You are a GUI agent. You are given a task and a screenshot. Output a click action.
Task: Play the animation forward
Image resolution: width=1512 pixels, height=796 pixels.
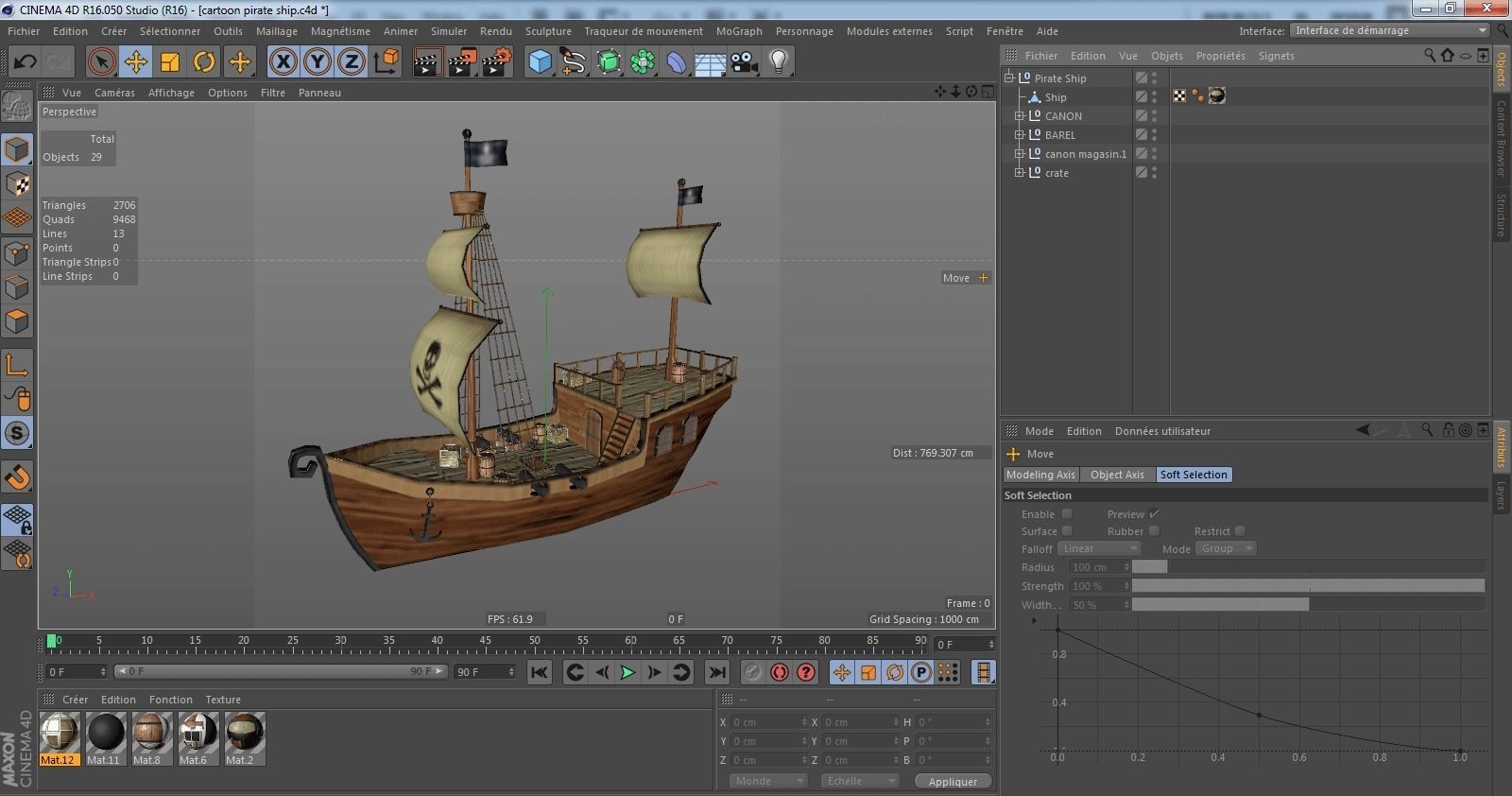click(x=627, y=672)
